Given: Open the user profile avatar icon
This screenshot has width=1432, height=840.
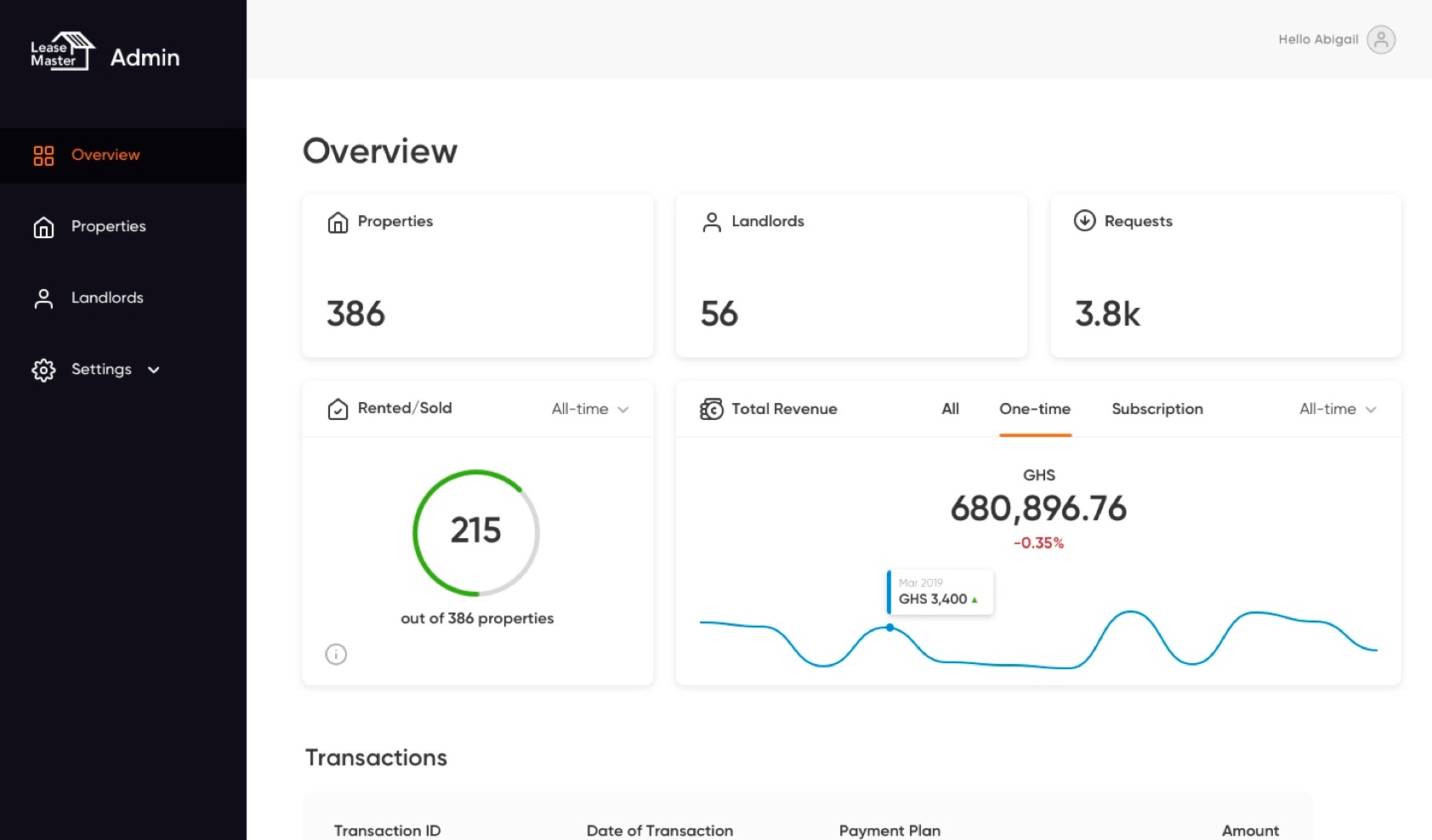Looking at the screenshot, I should [x=1380, y=40].
